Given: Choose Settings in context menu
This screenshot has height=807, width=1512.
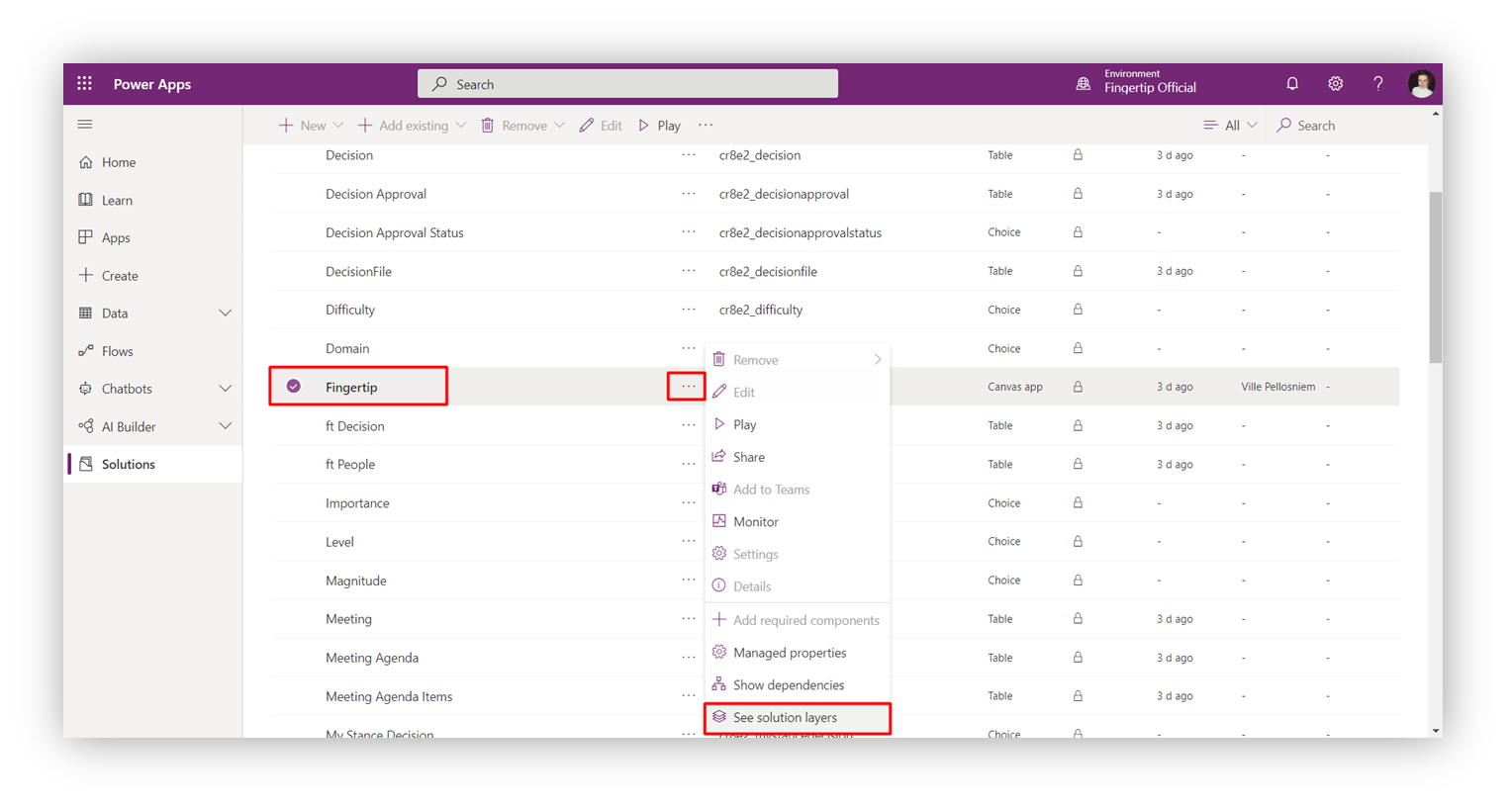Looking at the screenshot, I should 798,554.
